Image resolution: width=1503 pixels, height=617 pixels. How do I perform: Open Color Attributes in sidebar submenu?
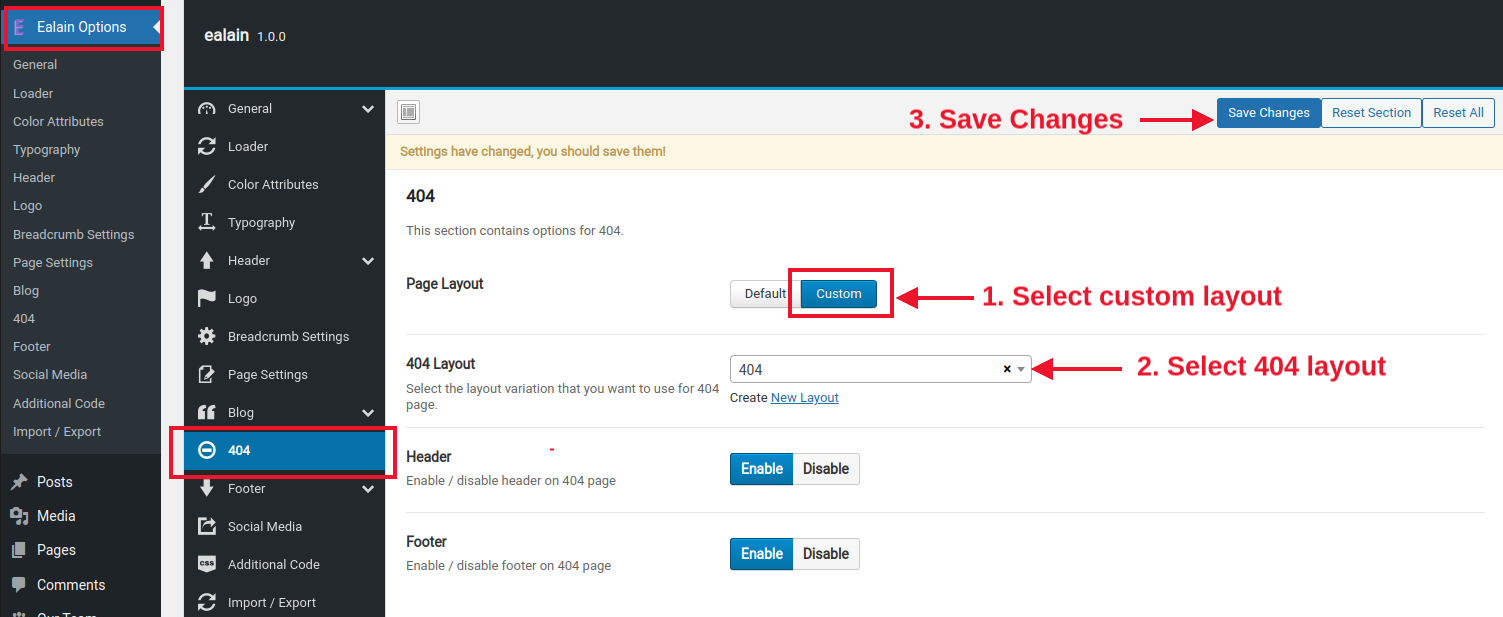[58, 121]
